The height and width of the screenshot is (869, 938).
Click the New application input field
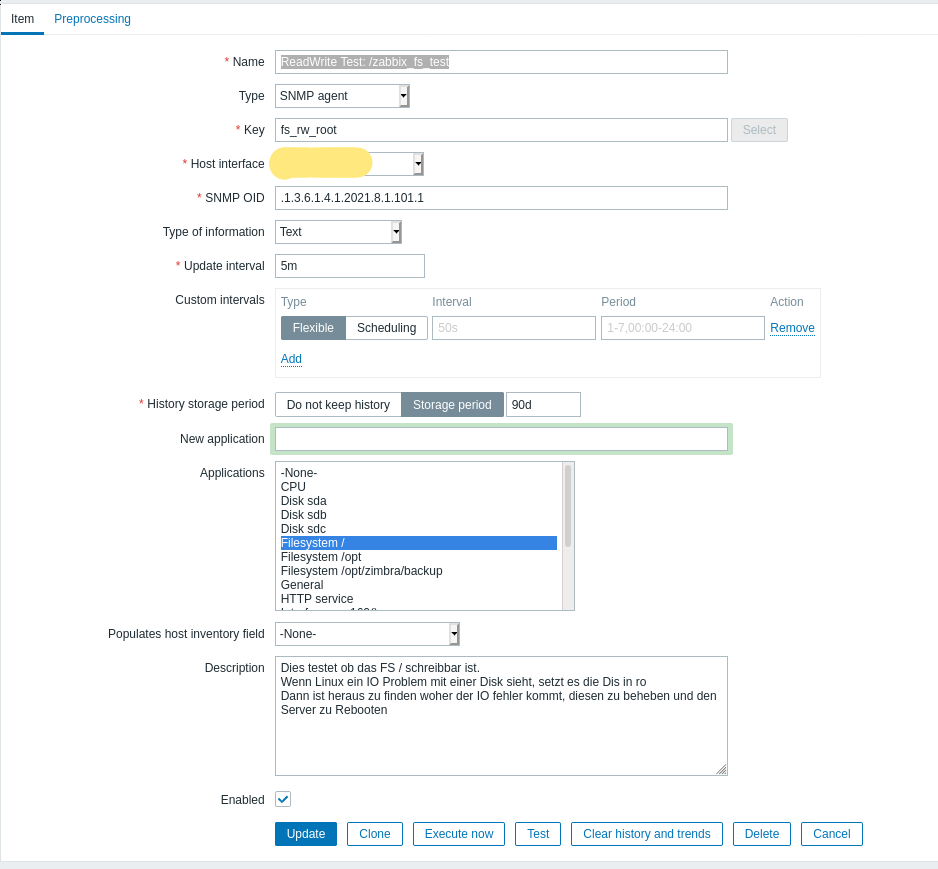[x=501, y=439]
